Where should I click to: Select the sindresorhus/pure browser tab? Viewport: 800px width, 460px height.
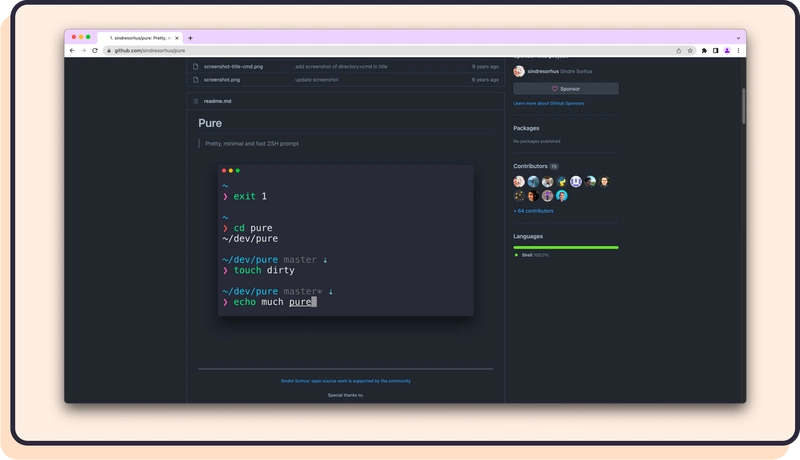pyautogui.click(x=139, y=38)
